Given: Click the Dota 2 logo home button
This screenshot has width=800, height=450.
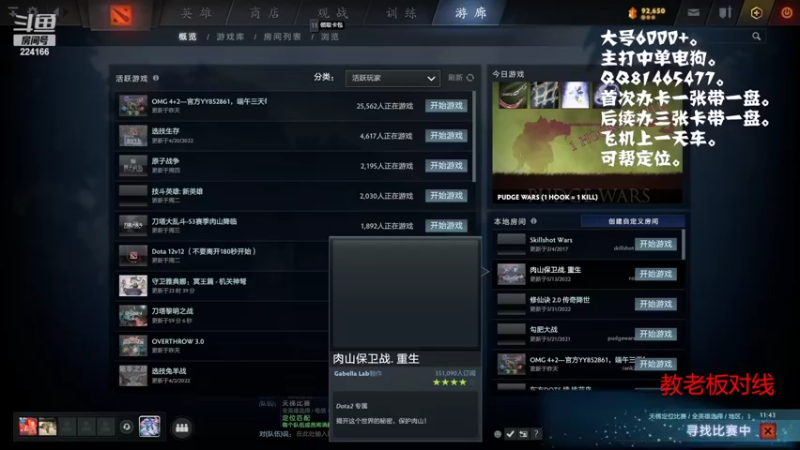Looking at the screenshot, I should pos(121,15).
